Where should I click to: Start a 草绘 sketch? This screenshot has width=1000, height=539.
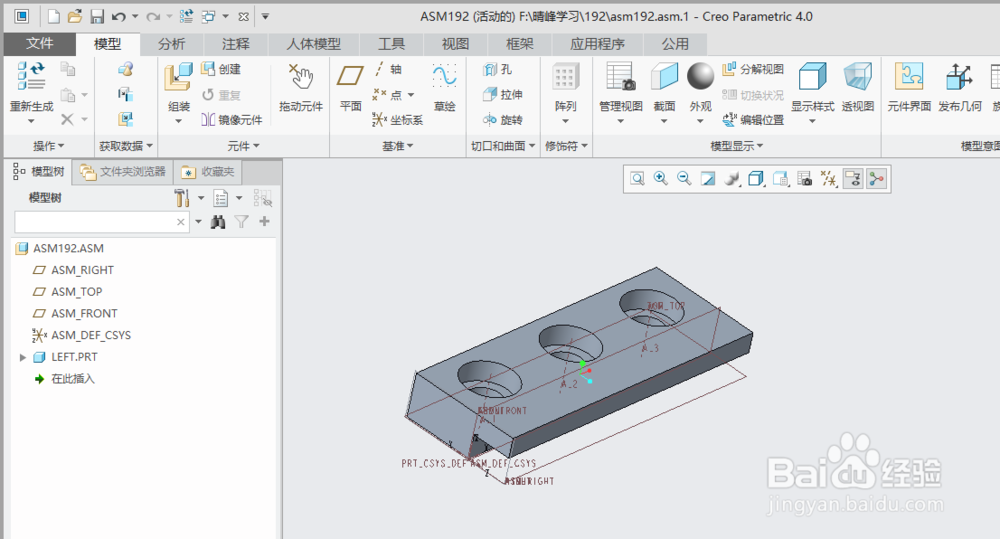445,87
